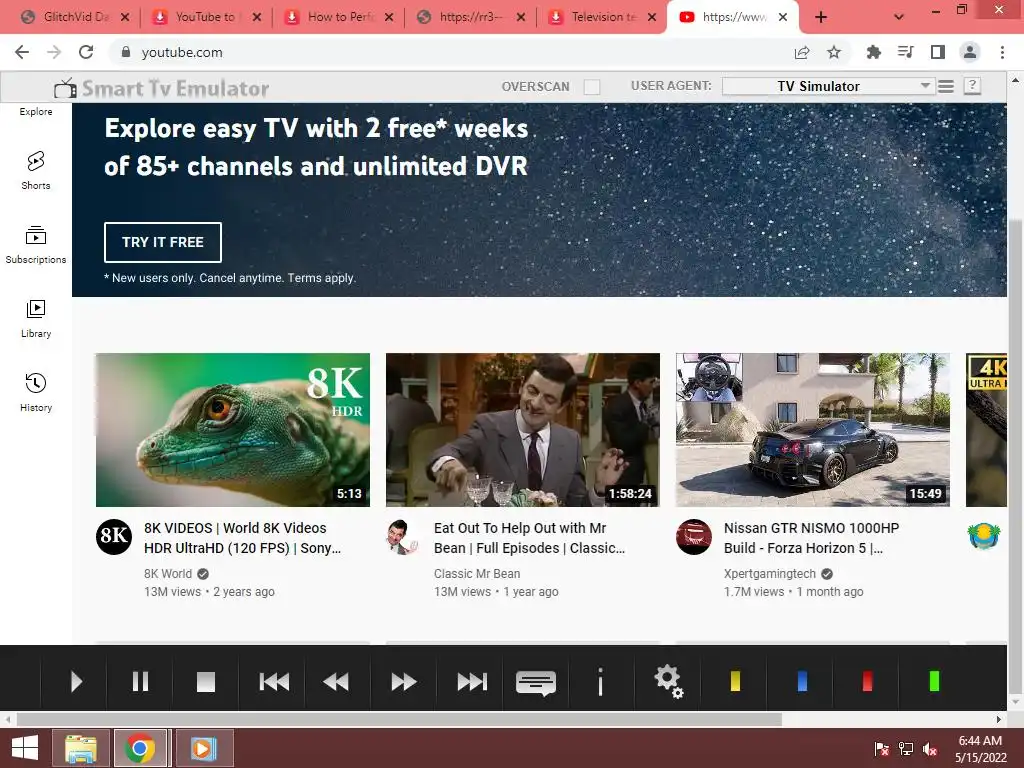Click the Xpertgamingtech channel avatar

[694, 537]
